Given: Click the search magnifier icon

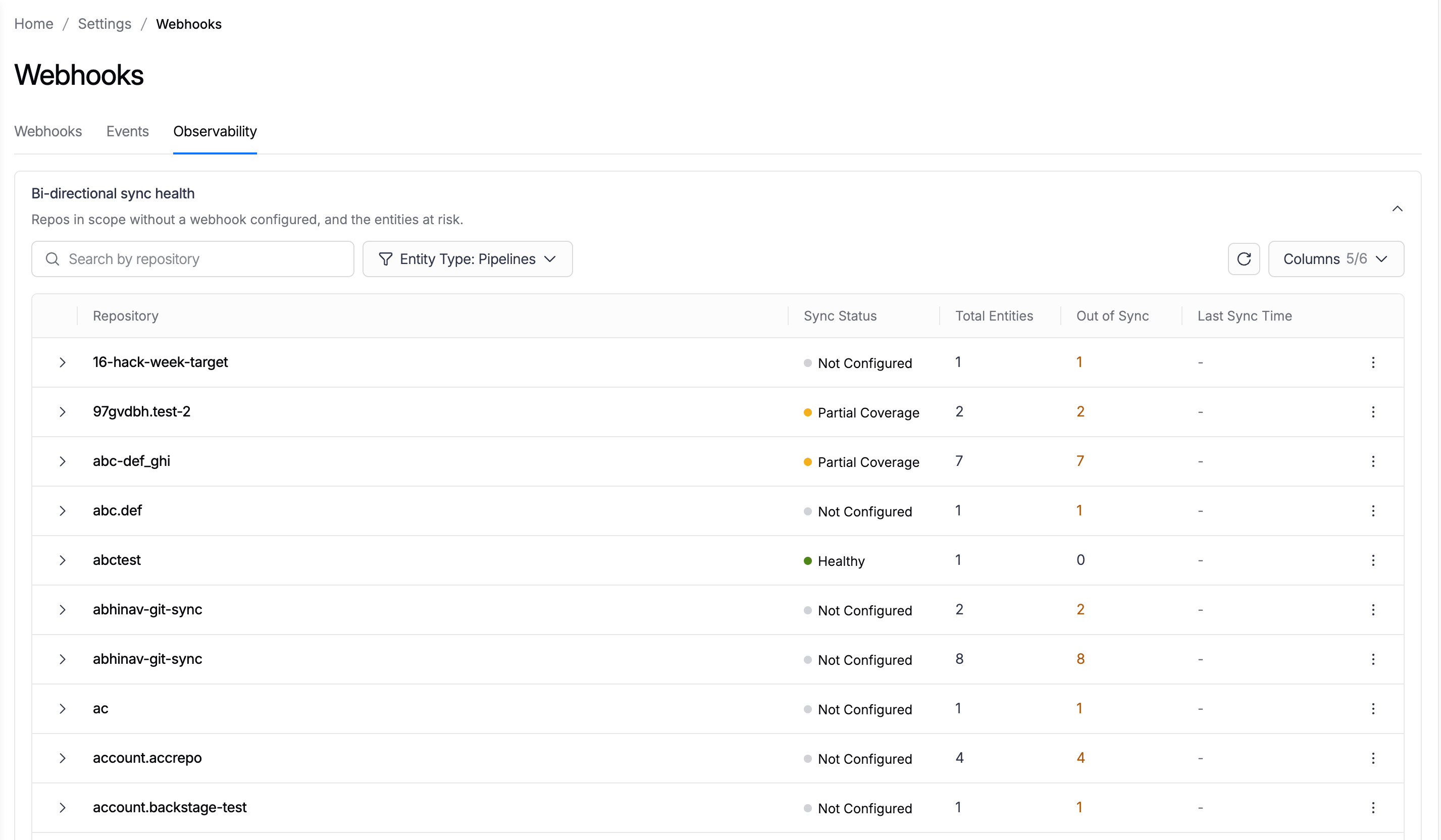Looking at the screenshot, I should (53, 259).
